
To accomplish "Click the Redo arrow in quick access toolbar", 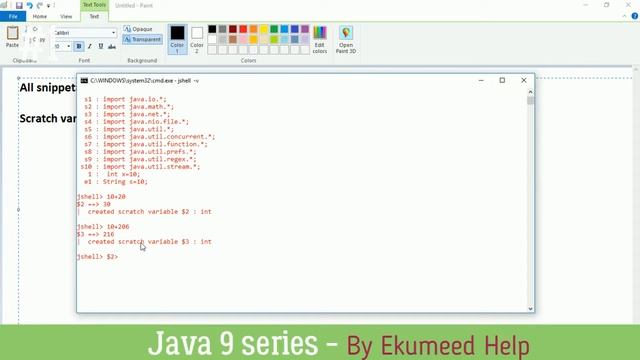I will tap(40, 6).
